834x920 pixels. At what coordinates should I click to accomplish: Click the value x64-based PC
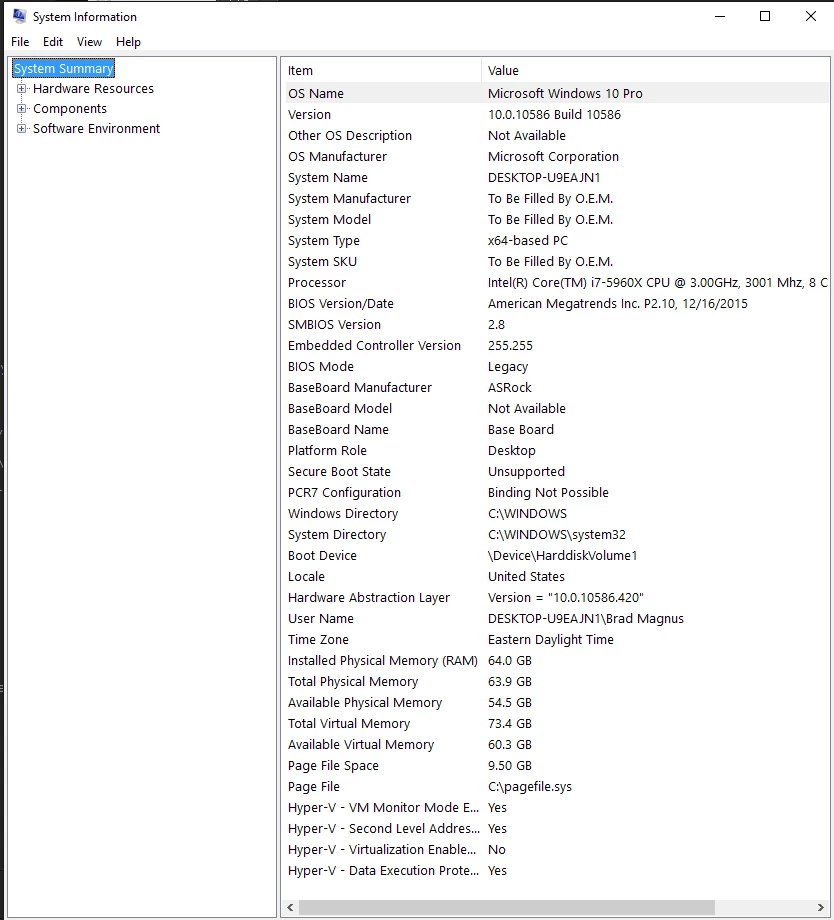coord(528,241)
